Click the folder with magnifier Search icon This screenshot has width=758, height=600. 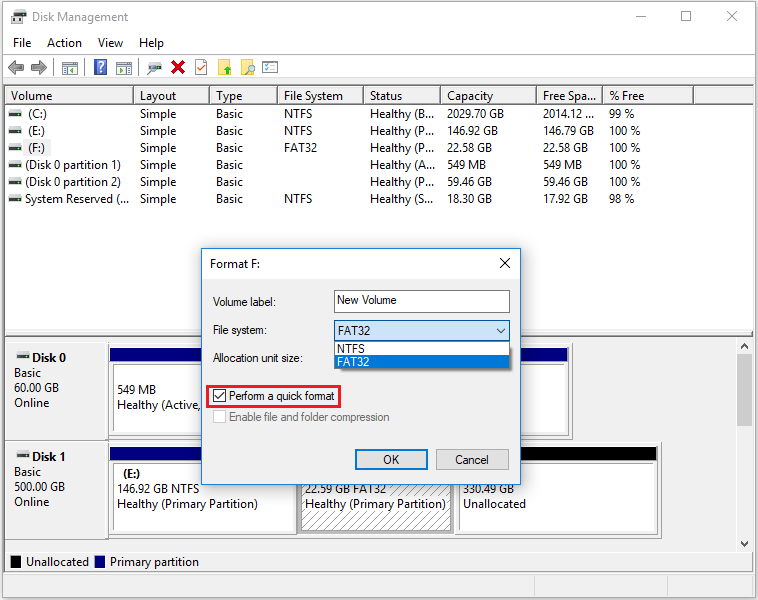(248, 67)
